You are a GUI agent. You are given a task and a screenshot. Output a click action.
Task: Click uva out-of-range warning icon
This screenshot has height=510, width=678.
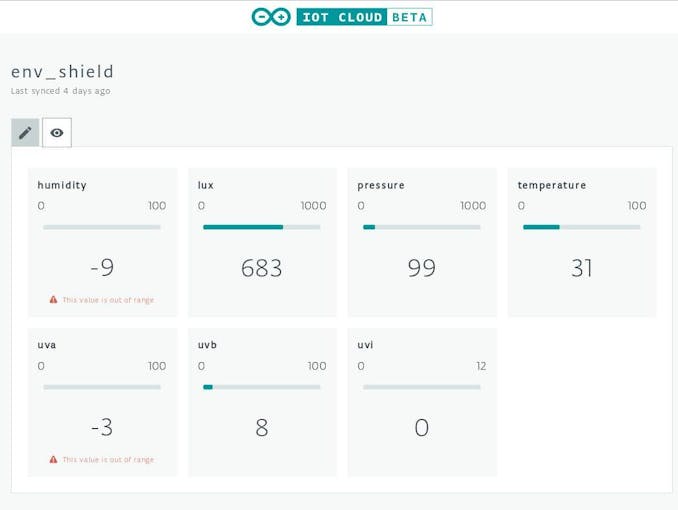click(54, 460)
